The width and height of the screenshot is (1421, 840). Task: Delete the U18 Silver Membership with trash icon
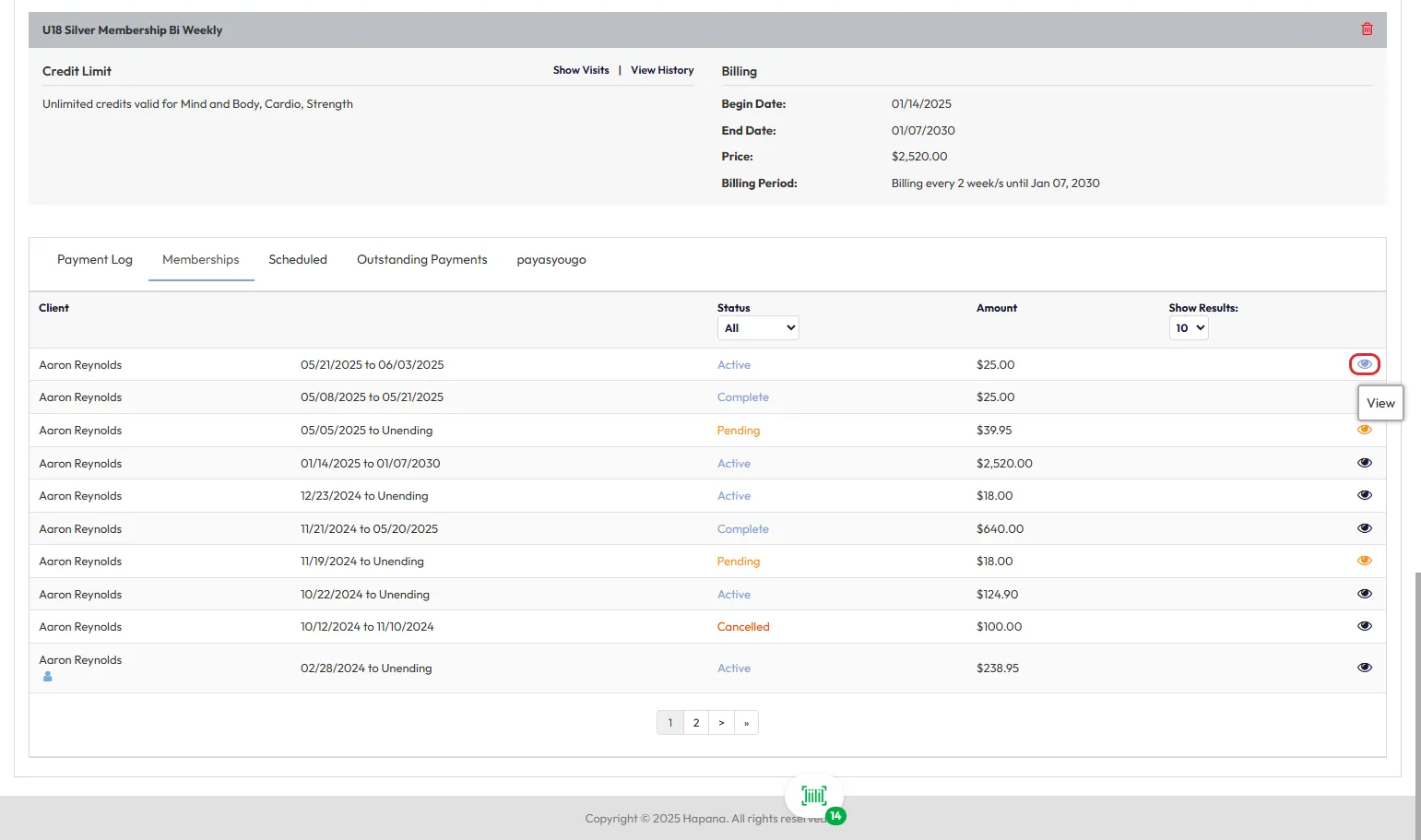click(1367, 30)
